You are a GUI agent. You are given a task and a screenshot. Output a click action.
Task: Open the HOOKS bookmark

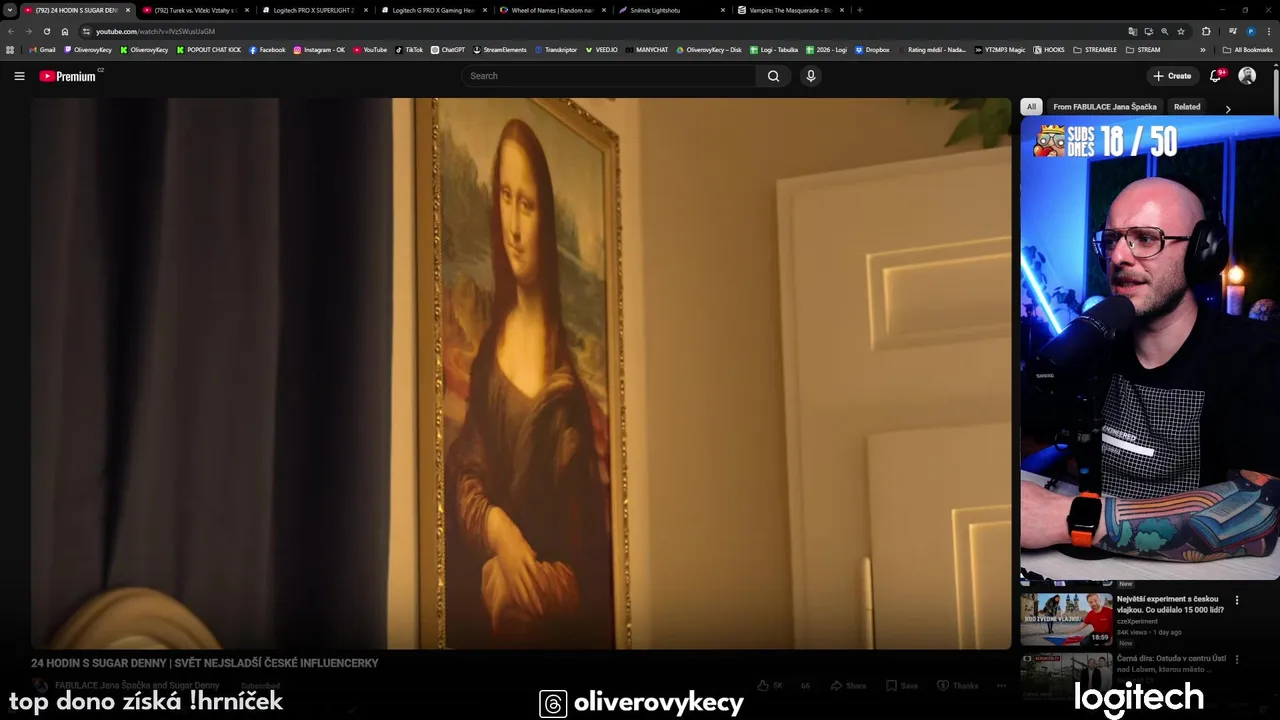tap(1050, 50)
